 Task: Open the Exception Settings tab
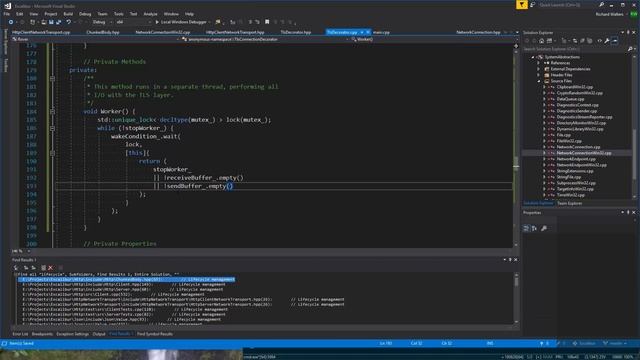72,334
